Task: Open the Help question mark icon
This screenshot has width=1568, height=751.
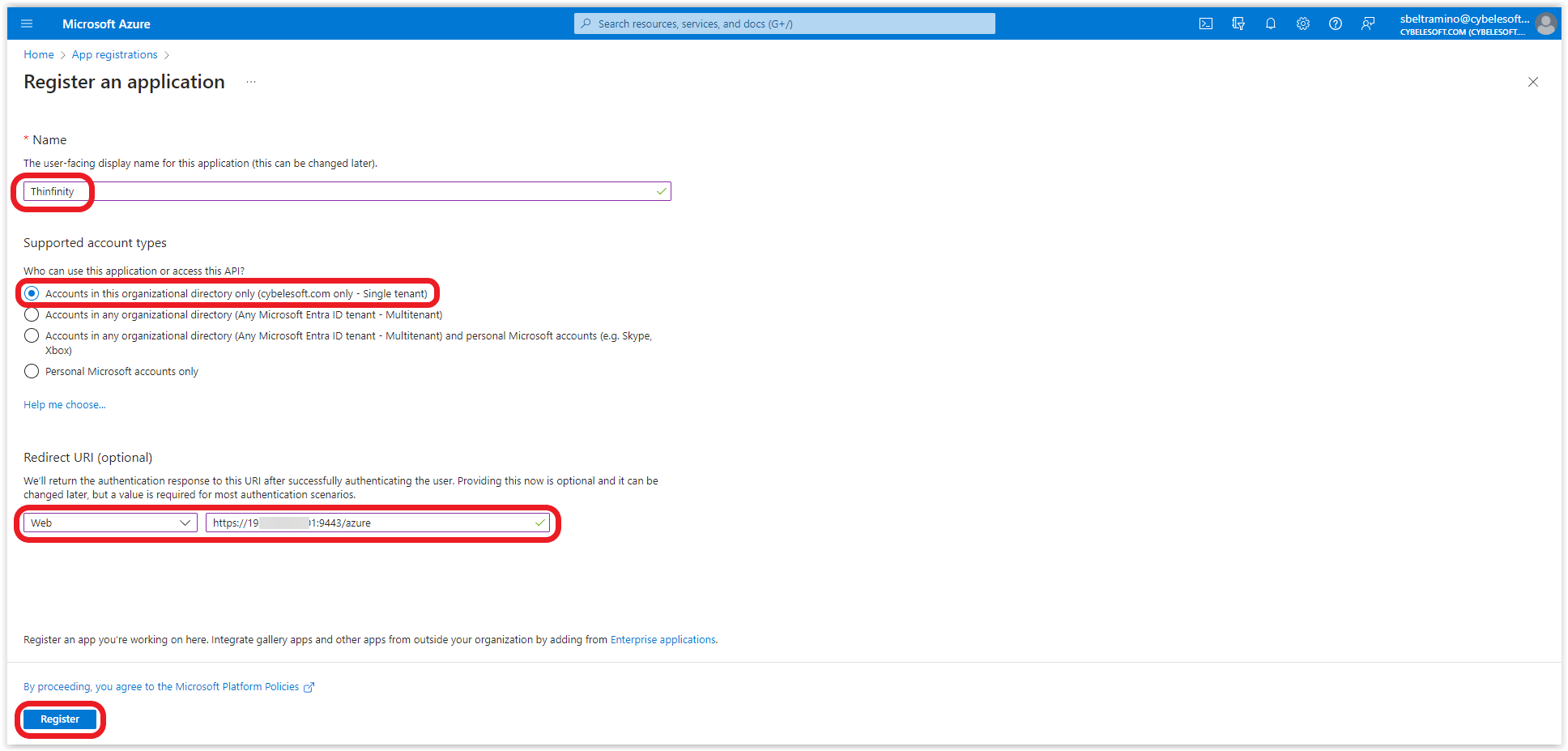Action: coord(1336,23)
